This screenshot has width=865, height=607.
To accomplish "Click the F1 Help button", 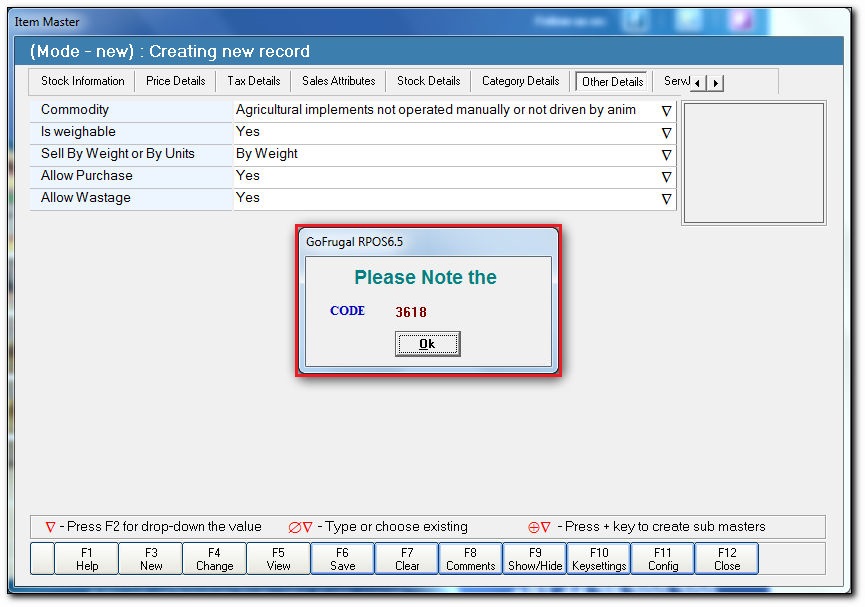I will coord(87,559).
